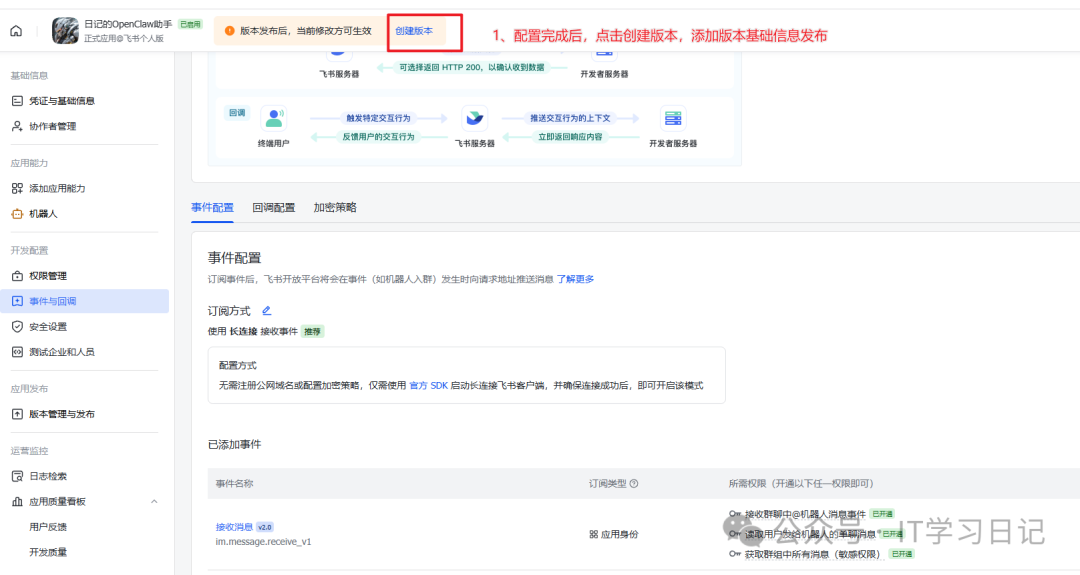
Task: Click the 安全设置 shield icon
Action: click(17, 326)
